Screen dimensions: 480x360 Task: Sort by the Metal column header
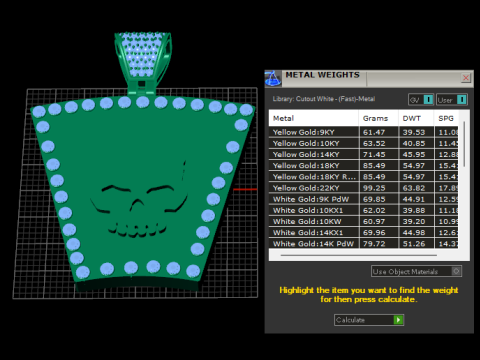tap(313, 118)
